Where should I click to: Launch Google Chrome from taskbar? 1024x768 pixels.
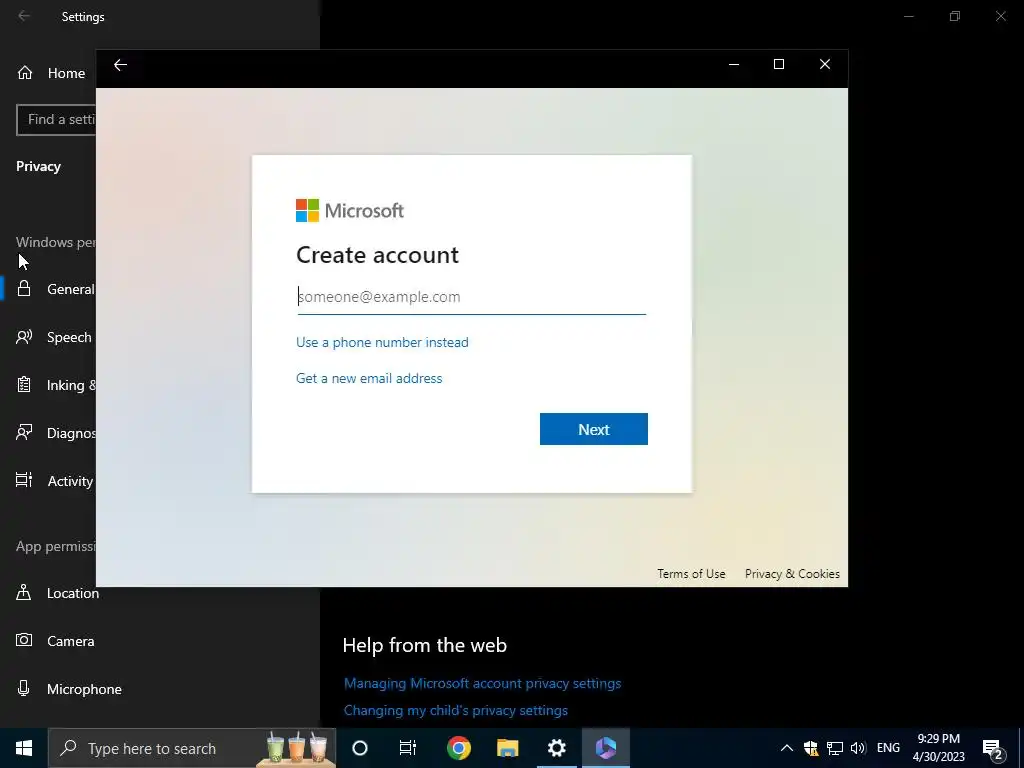(458, 748)
